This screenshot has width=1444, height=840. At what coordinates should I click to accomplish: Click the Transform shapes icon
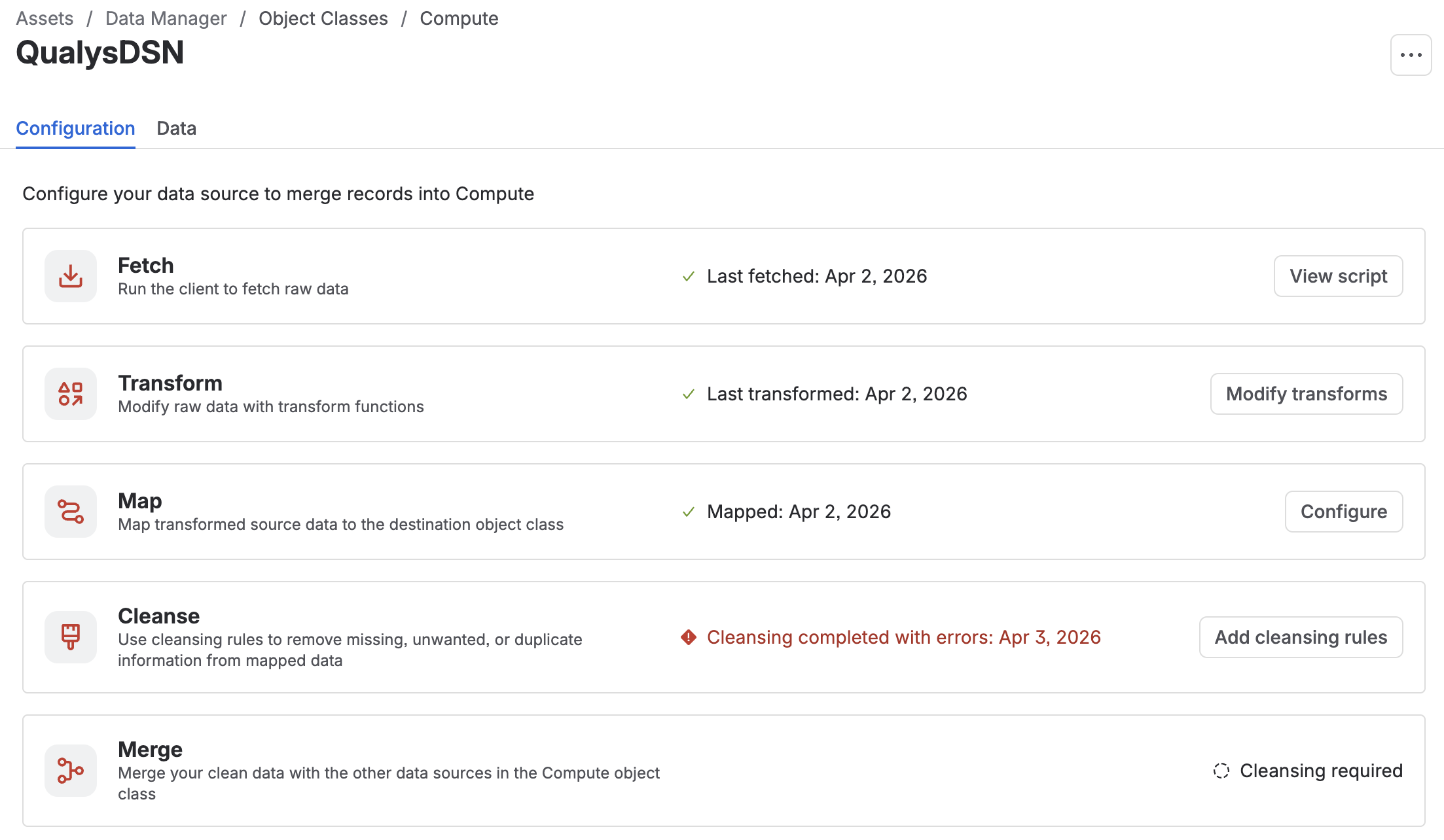click(x=71, y=394)
